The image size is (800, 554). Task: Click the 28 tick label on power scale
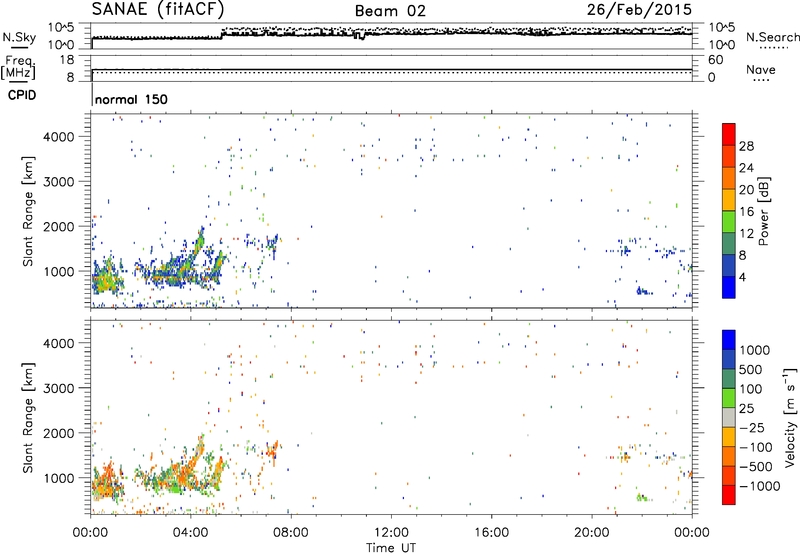(746, 146)
